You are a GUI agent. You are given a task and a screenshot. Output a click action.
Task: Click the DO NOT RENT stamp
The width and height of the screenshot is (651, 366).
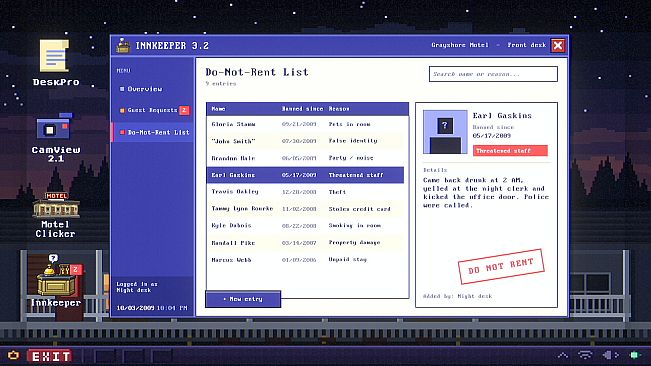click(501, 266)
